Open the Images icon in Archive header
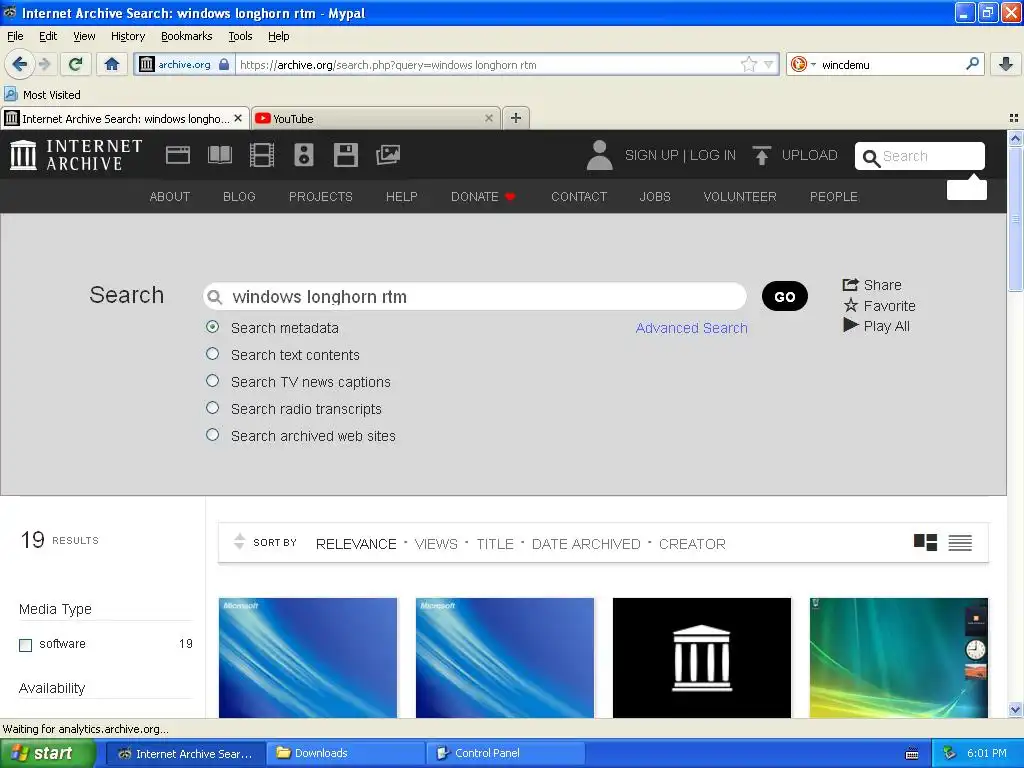1024x768 pixels. tap(388, 155)
